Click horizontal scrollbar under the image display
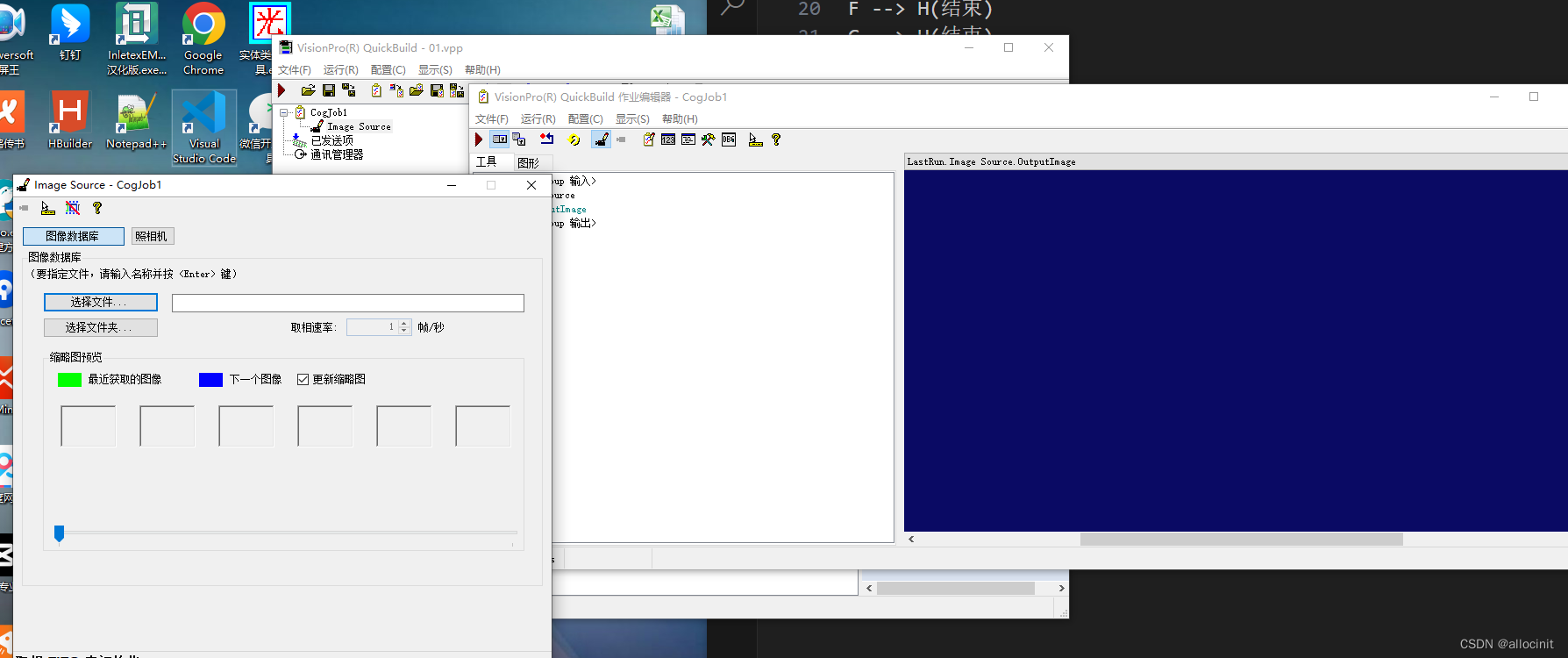The height and width of the screenshot is (658, 1568). point(1241,540)
